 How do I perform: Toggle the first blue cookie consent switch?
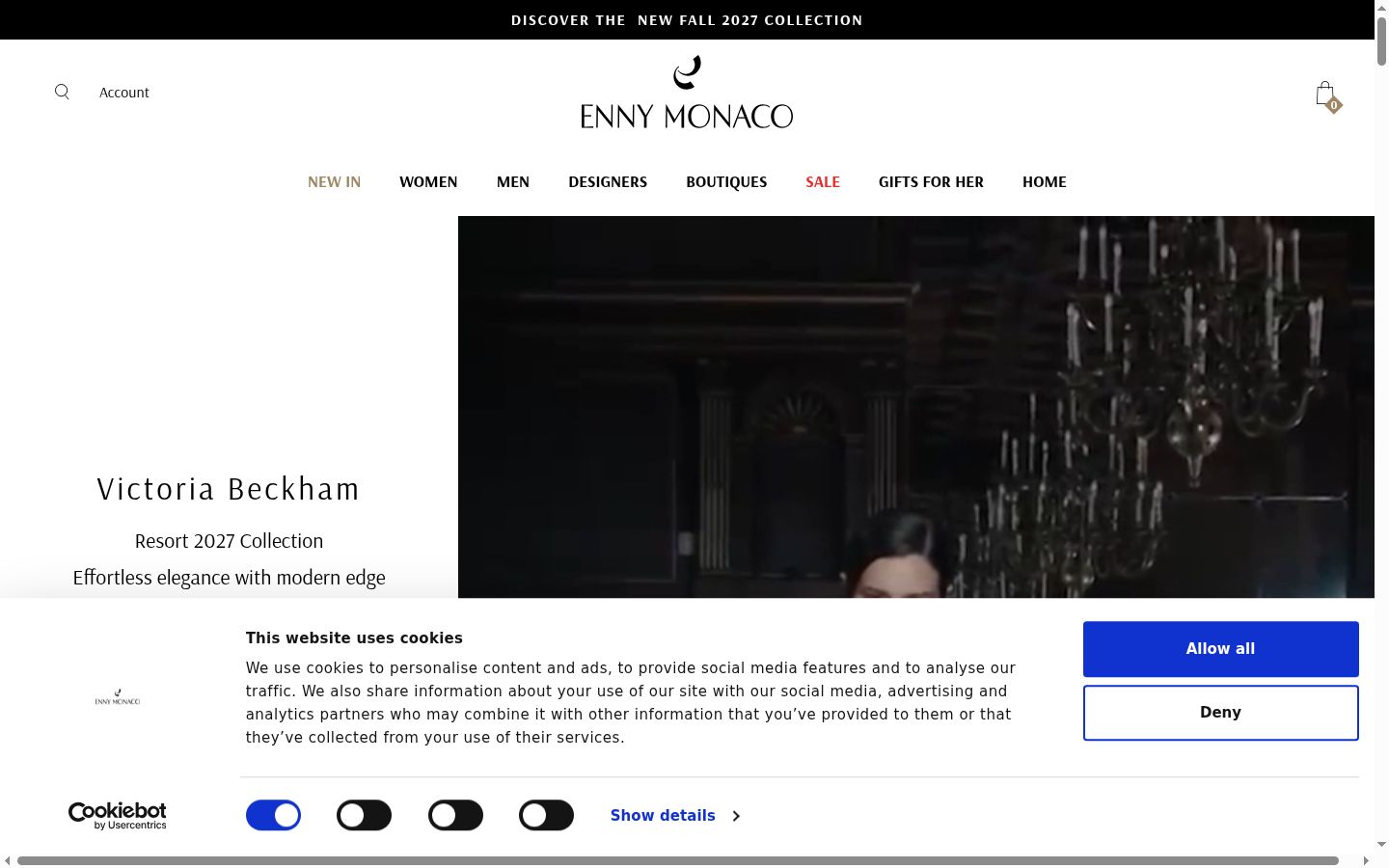point(273,815)
